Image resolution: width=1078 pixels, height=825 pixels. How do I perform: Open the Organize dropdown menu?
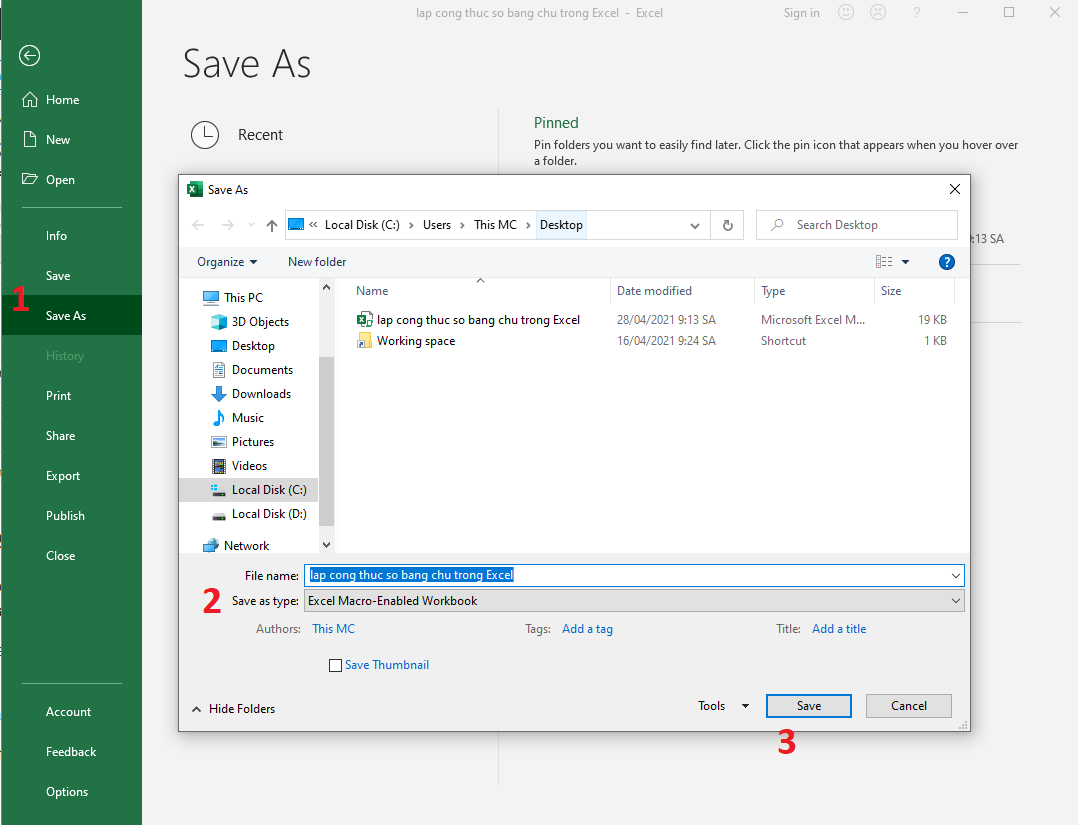(227, 262)
